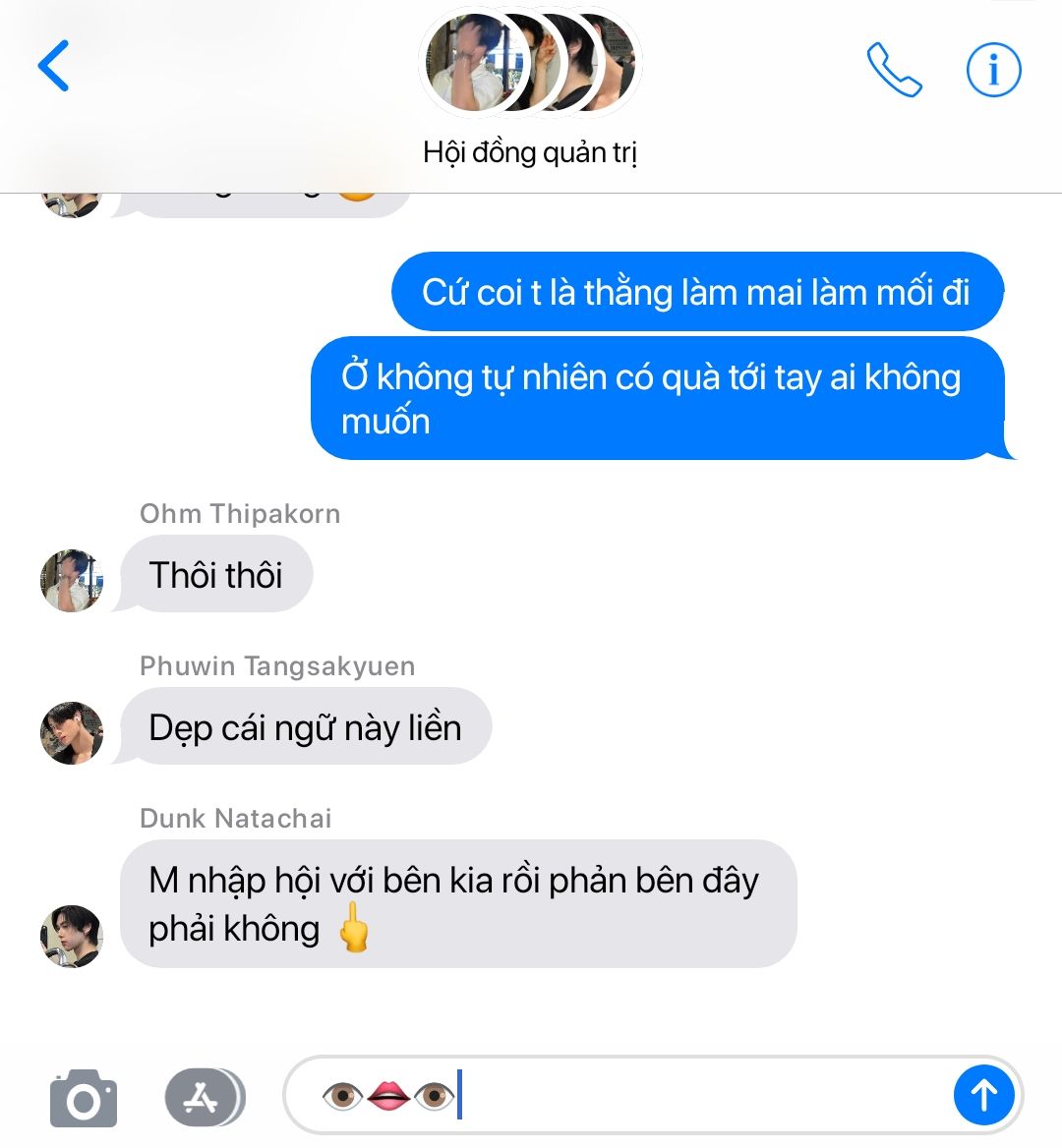
Task: Tap the group avatar cluster
Action: (x=530, y=64)
